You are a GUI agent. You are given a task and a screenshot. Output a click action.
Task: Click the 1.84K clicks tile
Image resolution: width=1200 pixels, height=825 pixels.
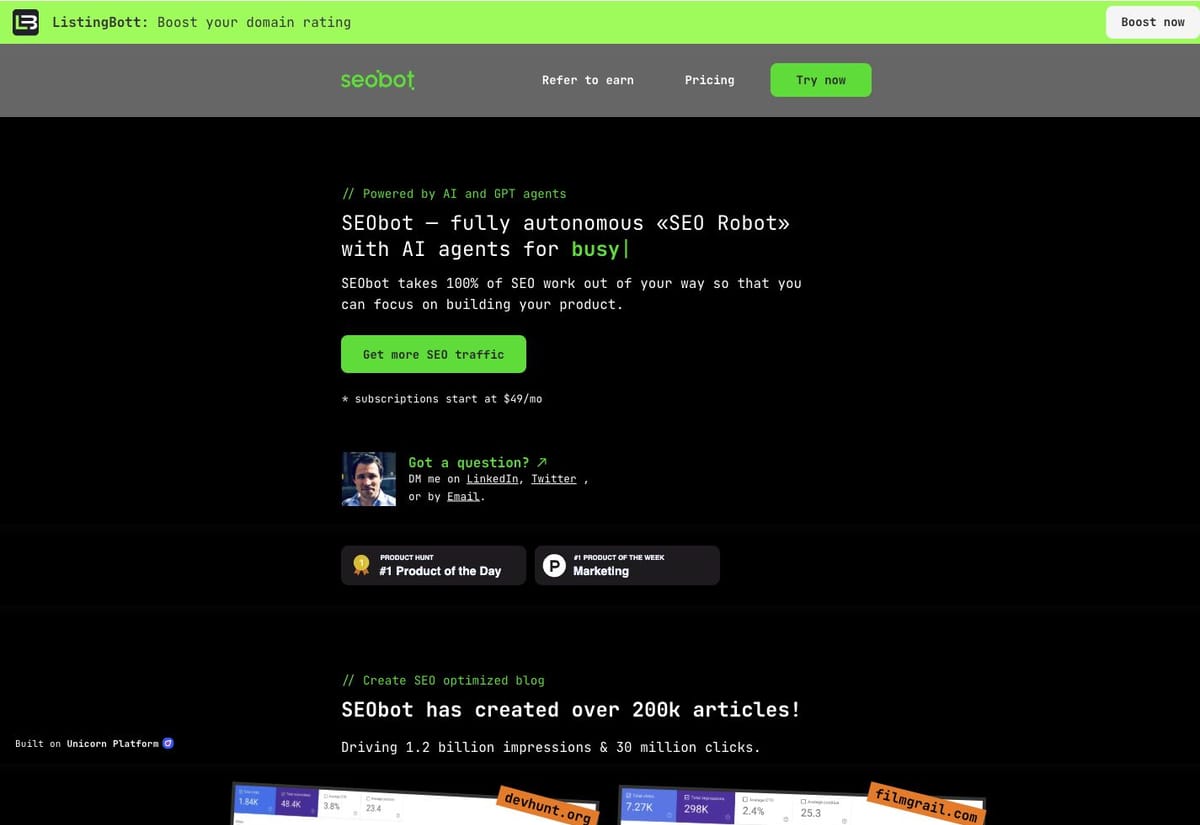point(254,799)
